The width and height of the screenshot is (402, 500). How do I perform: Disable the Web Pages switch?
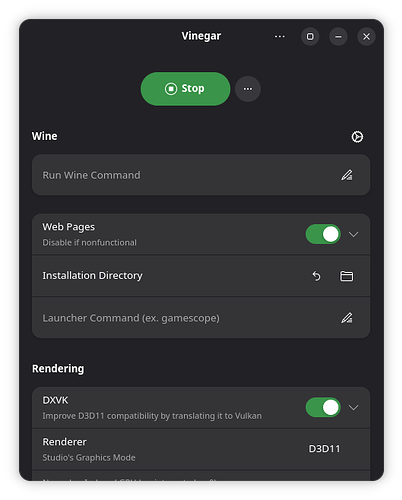[x=323, y=234]
